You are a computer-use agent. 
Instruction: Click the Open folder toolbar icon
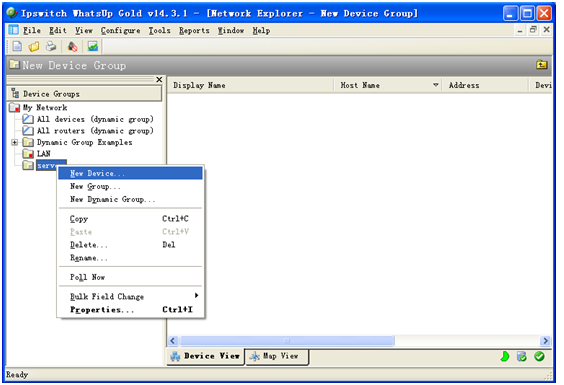point(34,46)
